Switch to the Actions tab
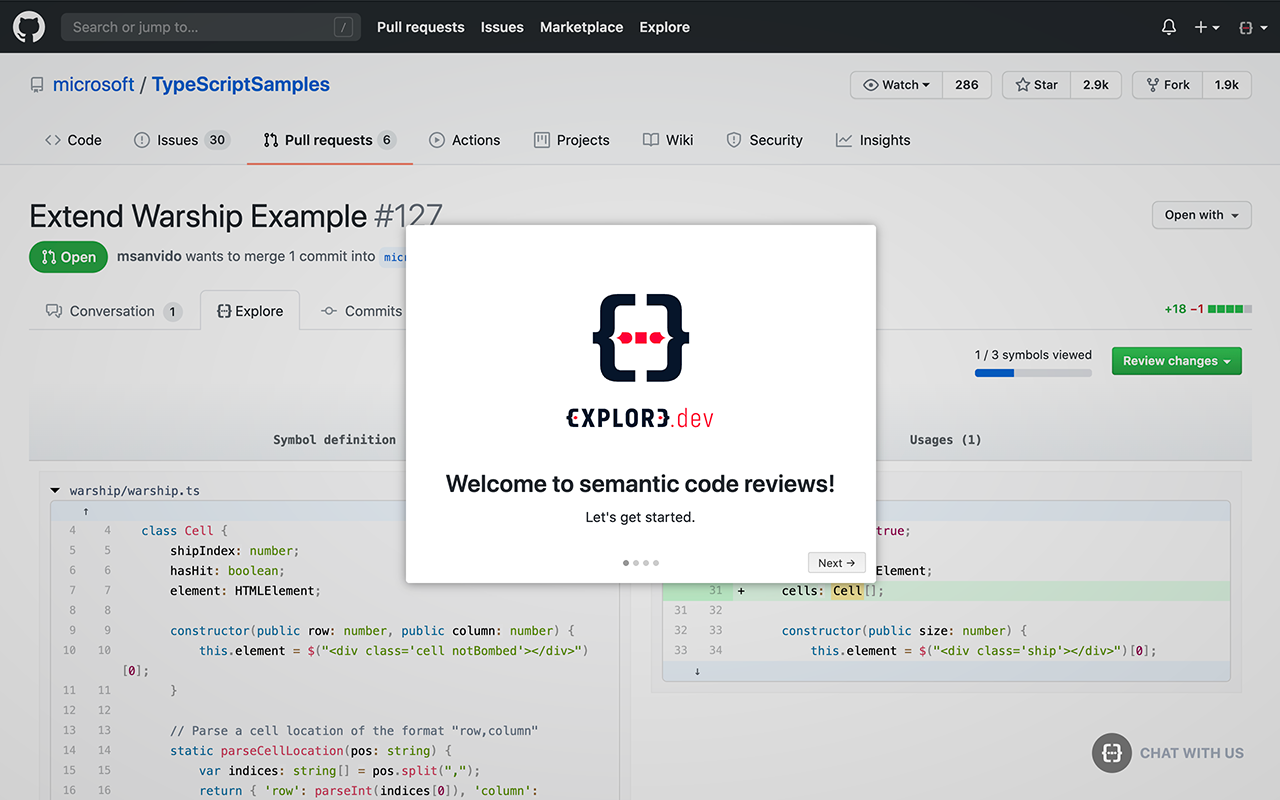Image resolution: width=1280 pixels, height=800 pixels. (x=464, y=140)
